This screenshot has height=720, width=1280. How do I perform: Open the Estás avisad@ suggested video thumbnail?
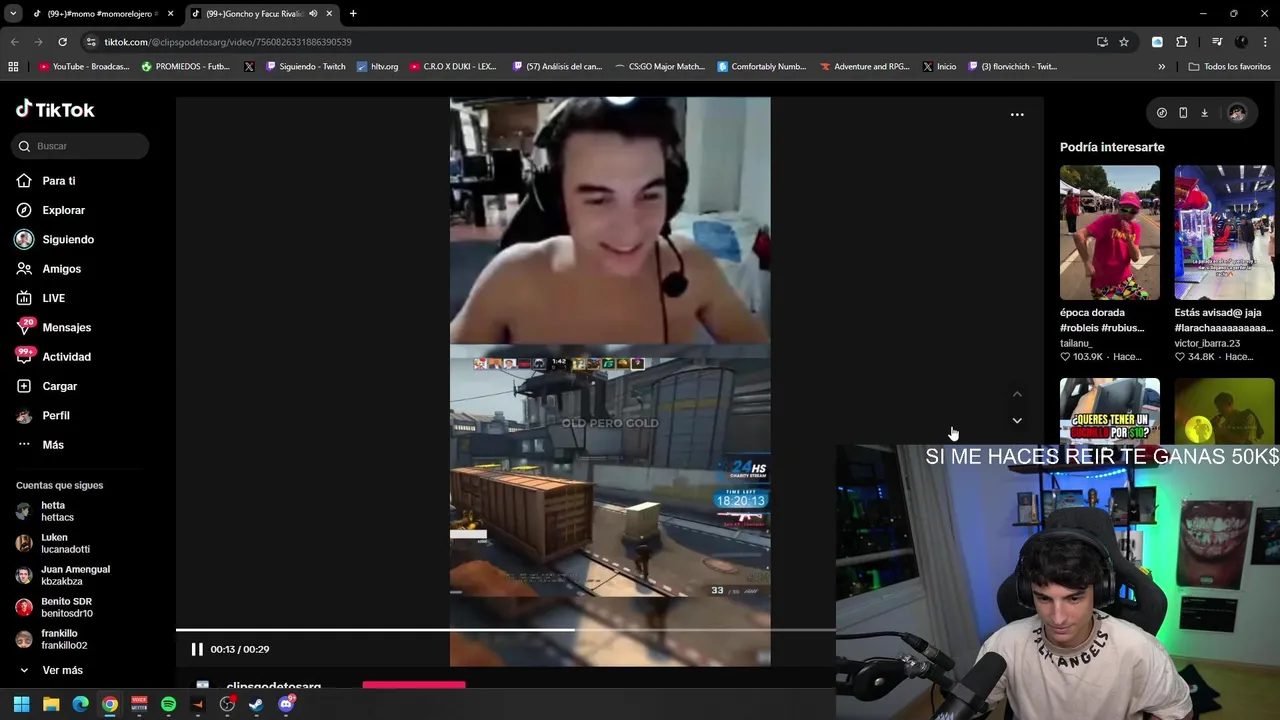1224,233
